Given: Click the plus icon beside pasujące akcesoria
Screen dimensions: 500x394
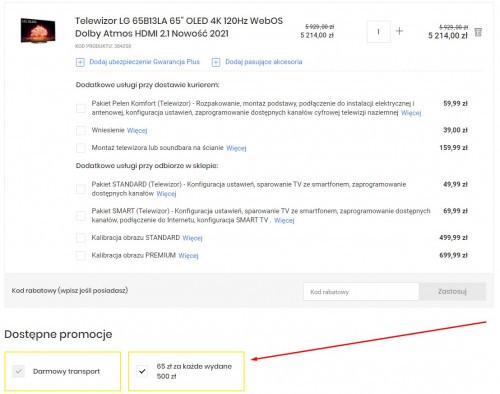Looking at the screenshot, I should tap(216, 62).
